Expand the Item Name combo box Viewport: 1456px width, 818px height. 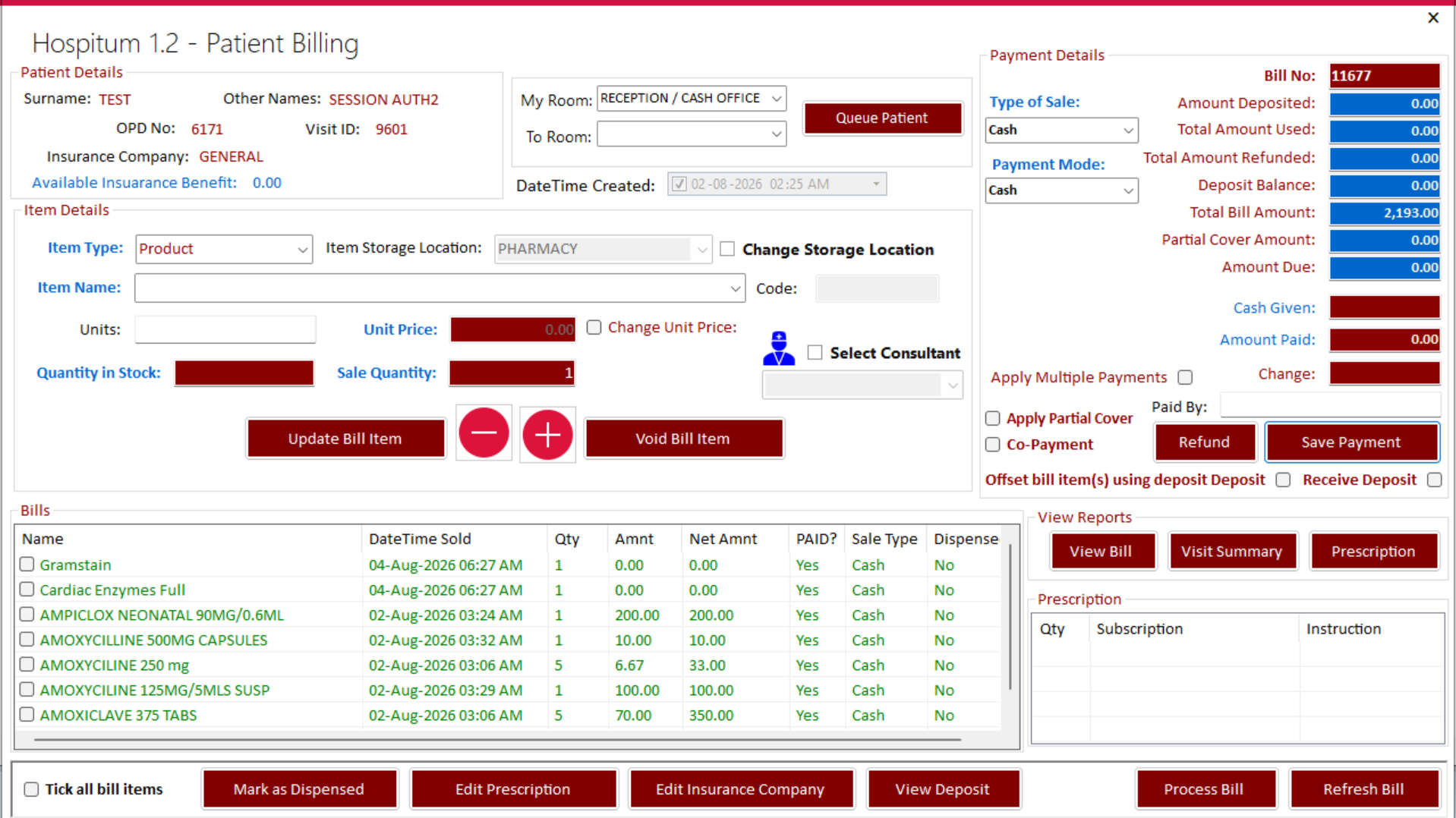[735, 288]
